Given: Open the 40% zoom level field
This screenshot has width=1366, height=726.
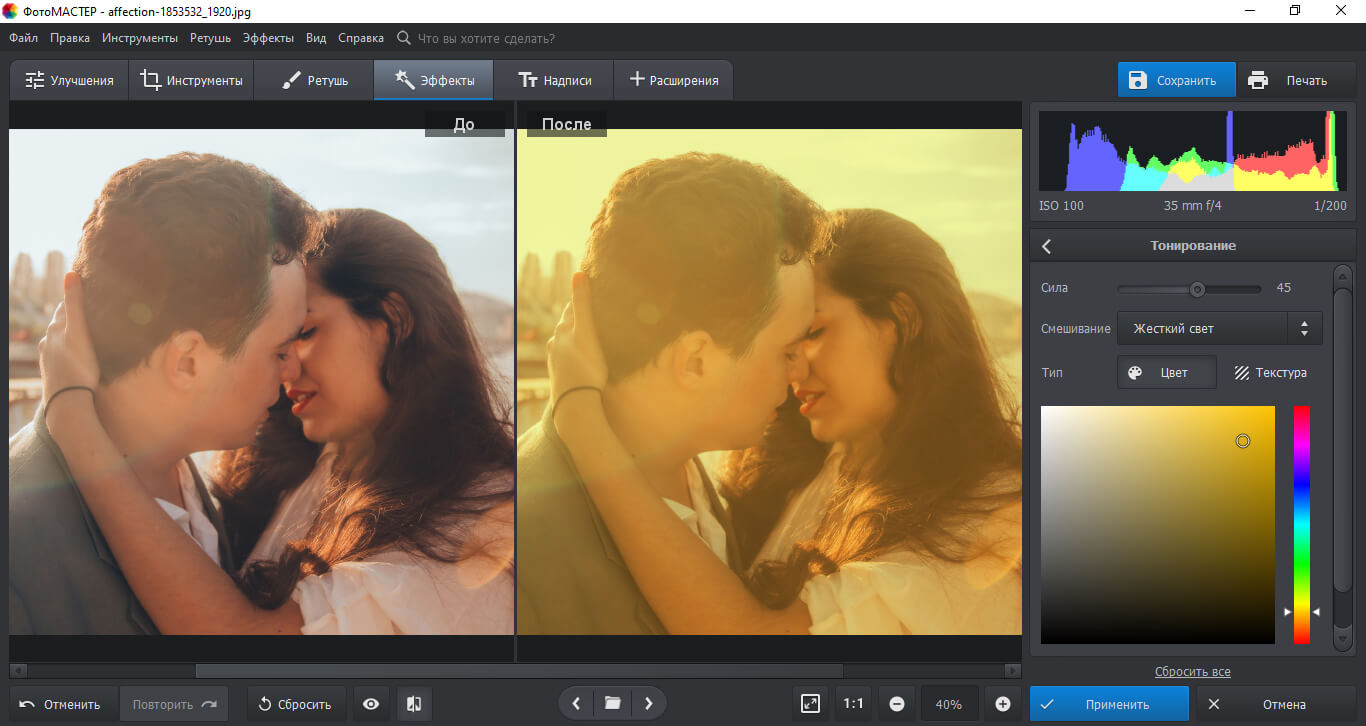Looking at the screenshot, I should point(948,704).
